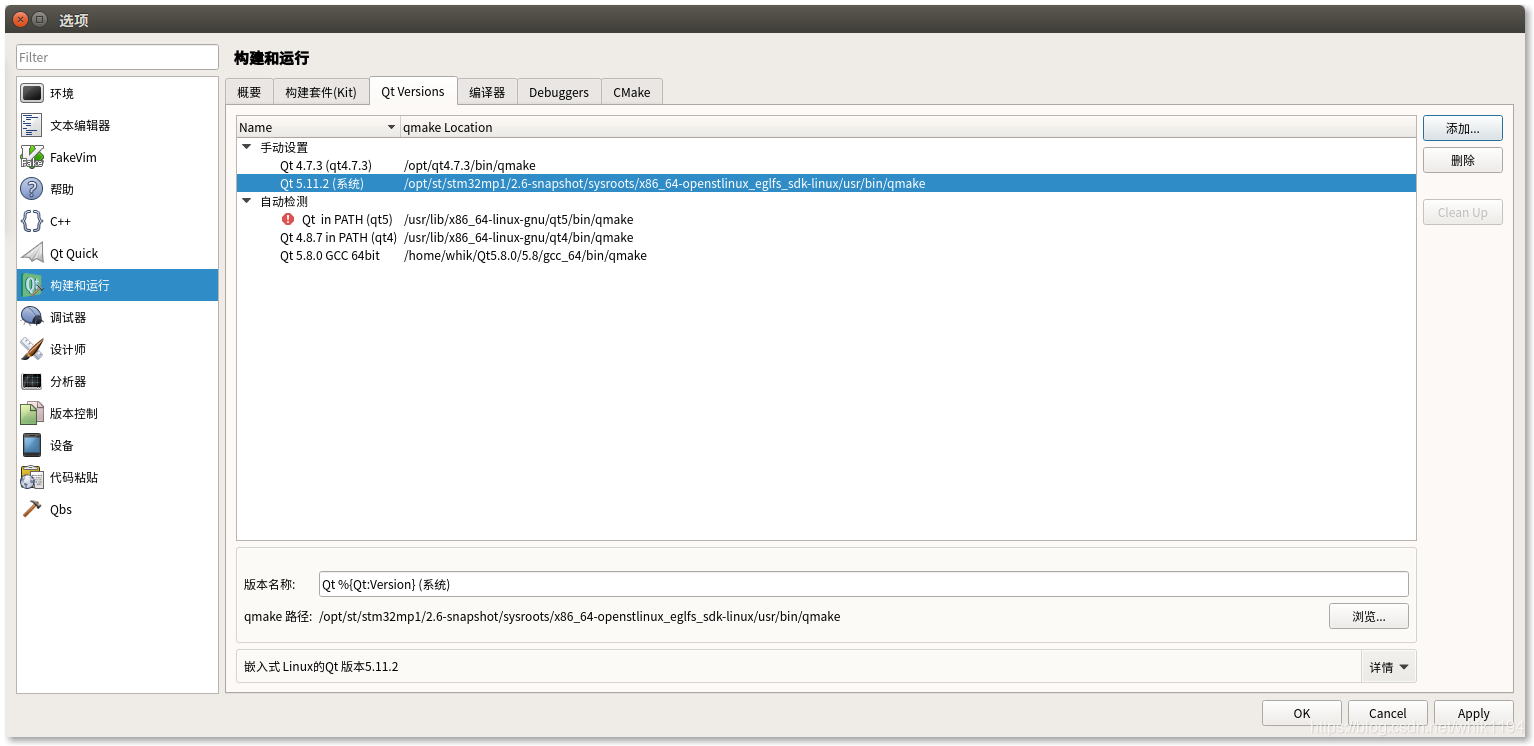The image size is (1534, 746).
Task: Click the Apply button
Action: pyautogui.click(x=1474, y=713)
